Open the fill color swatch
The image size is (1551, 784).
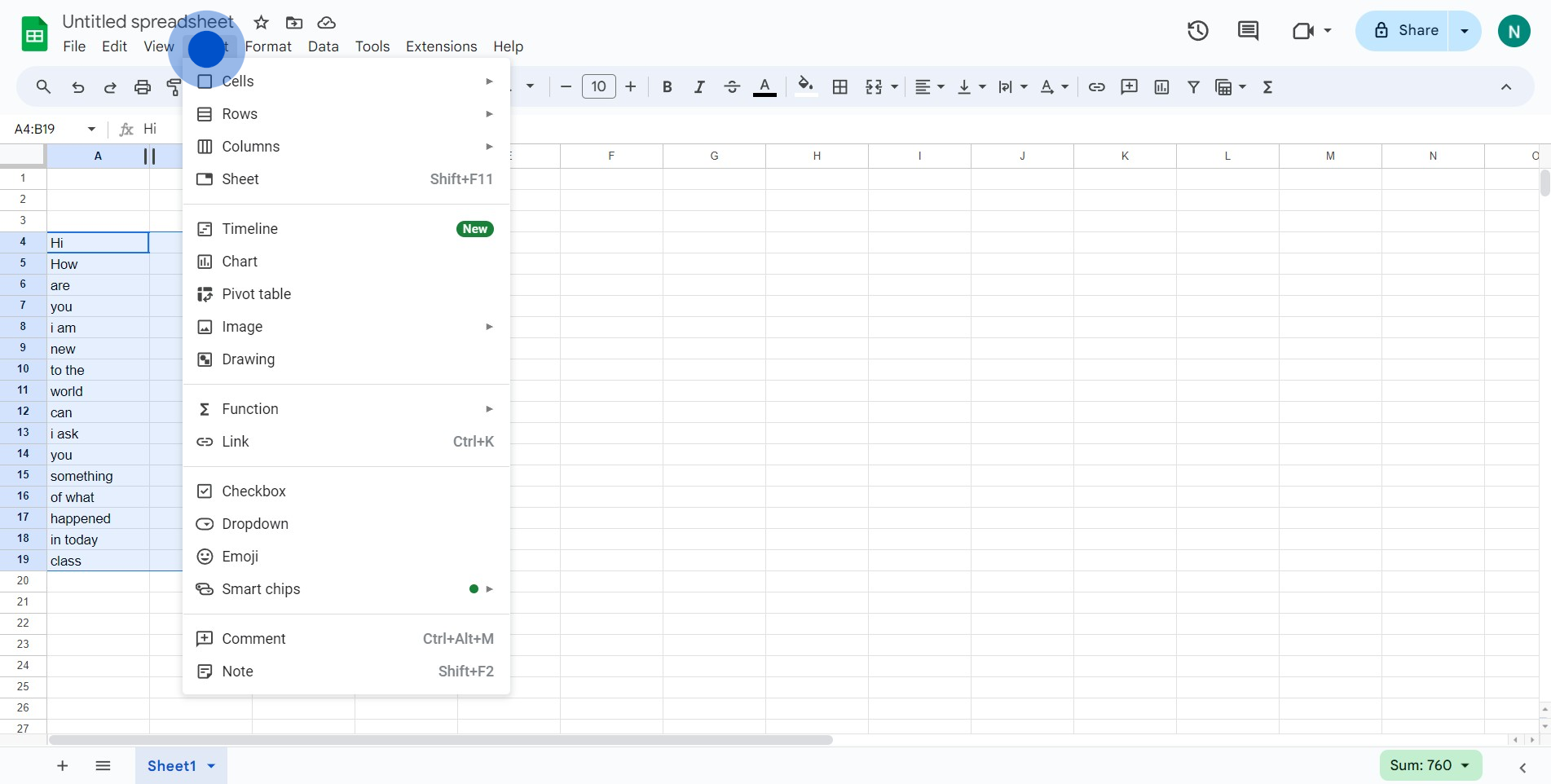coord(805,86)
